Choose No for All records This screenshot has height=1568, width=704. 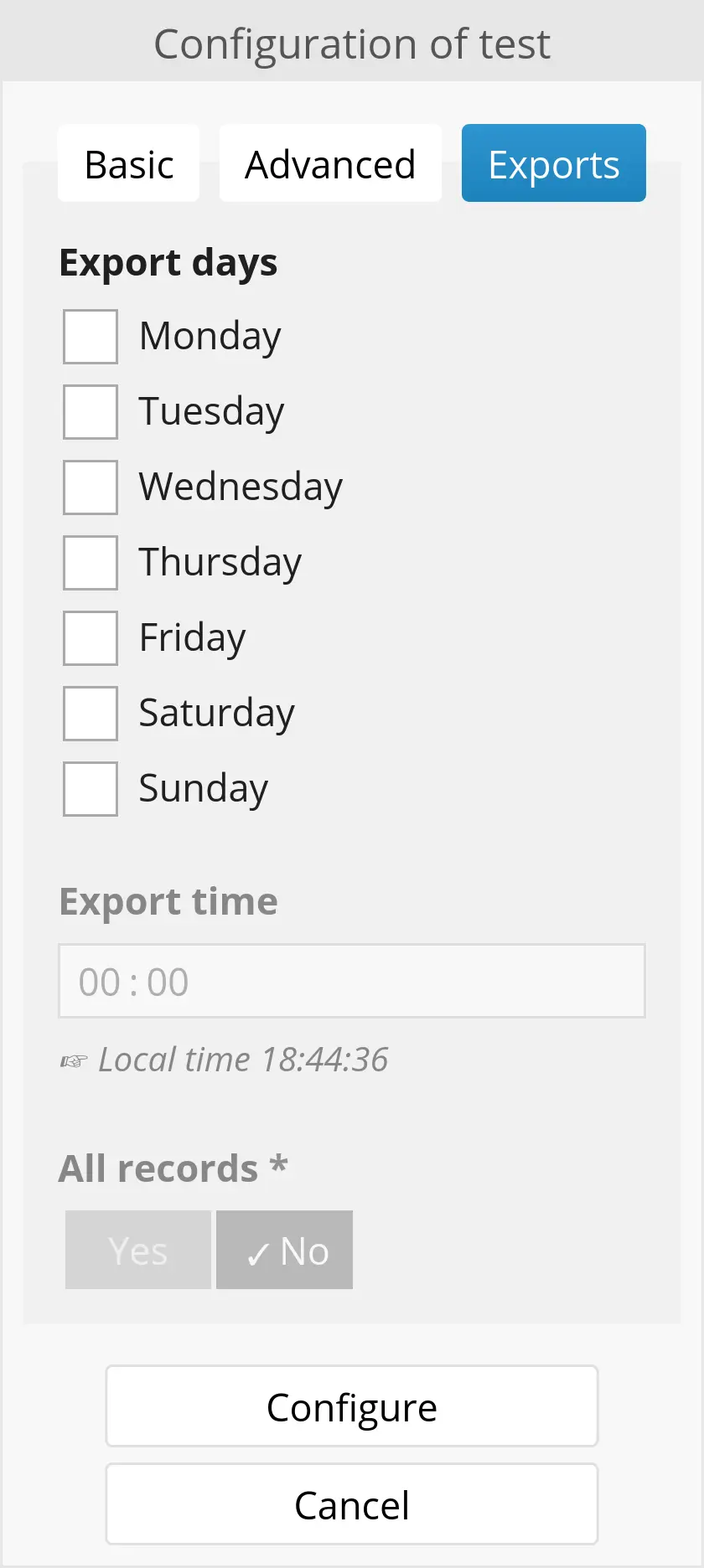(x=285, y=1250)
